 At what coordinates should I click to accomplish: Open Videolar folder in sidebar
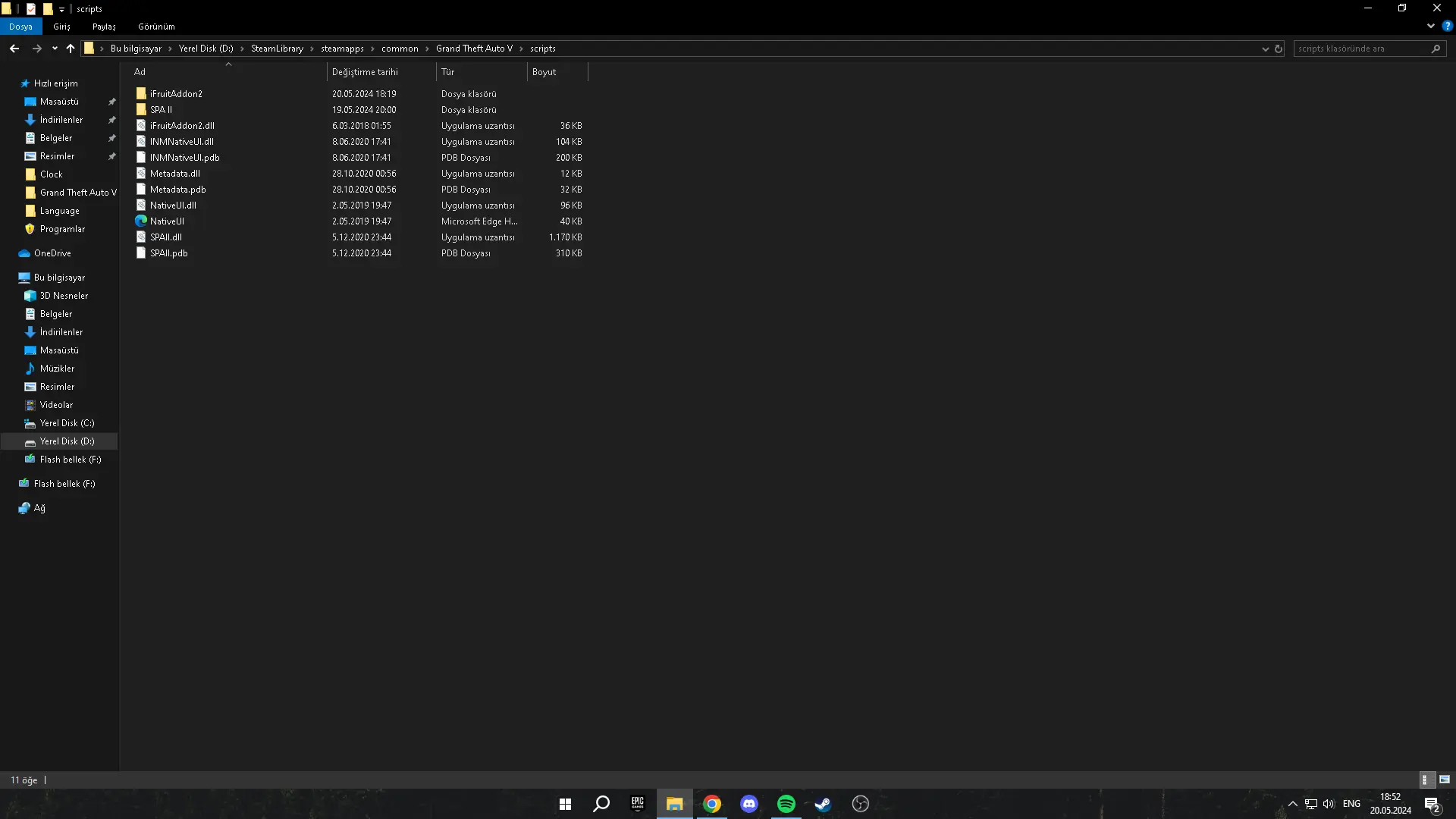click(x=56, y=405)
